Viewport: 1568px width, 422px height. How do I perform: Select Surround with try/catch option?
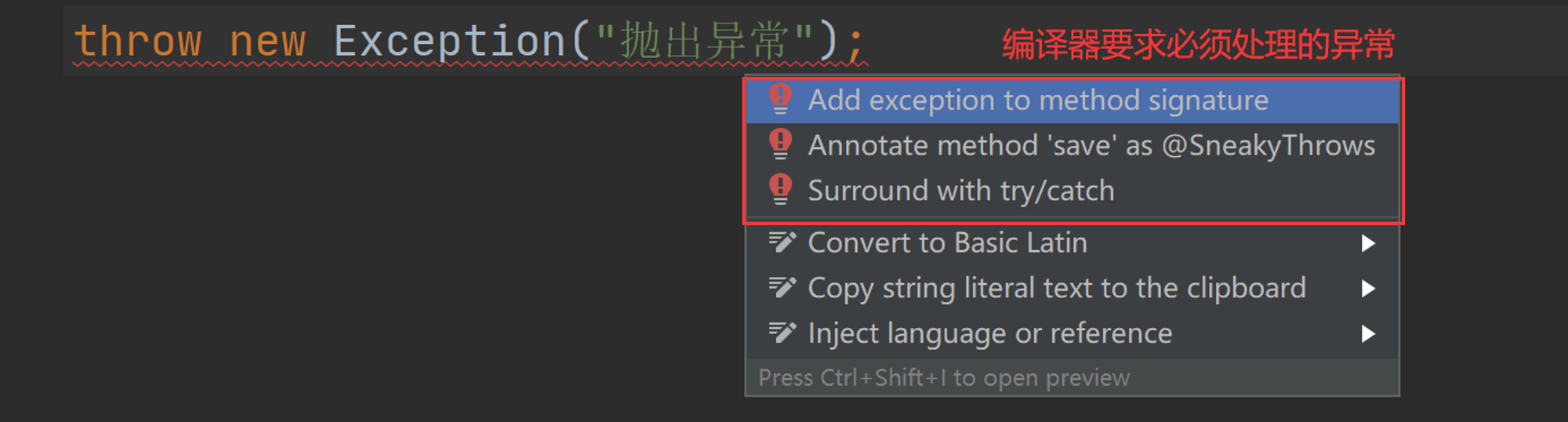(1072, 191)
